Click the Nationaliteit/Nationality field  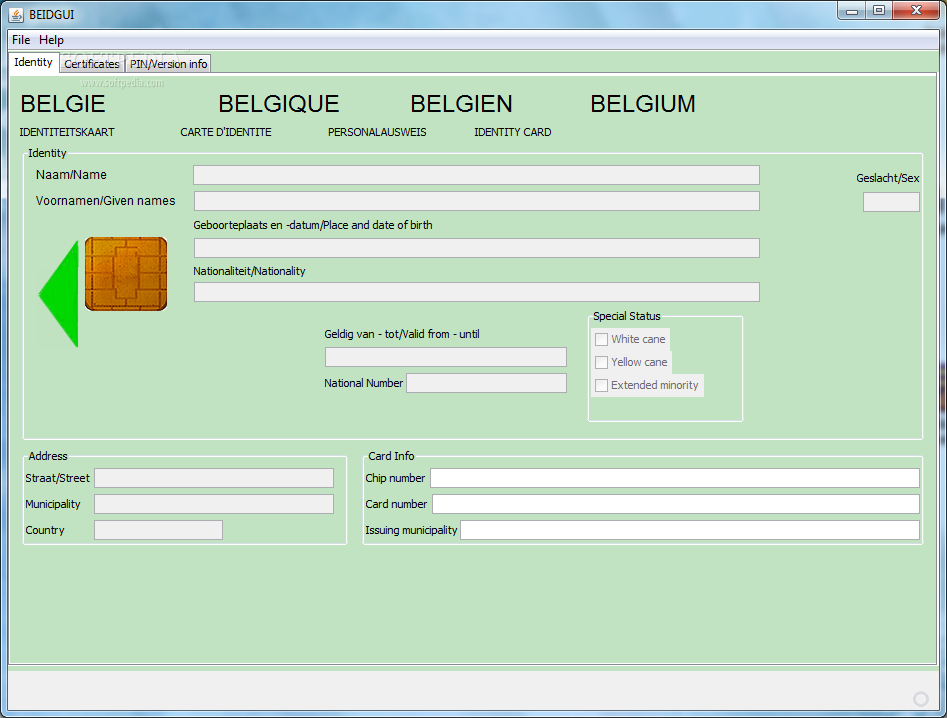(x=477, y=292)
